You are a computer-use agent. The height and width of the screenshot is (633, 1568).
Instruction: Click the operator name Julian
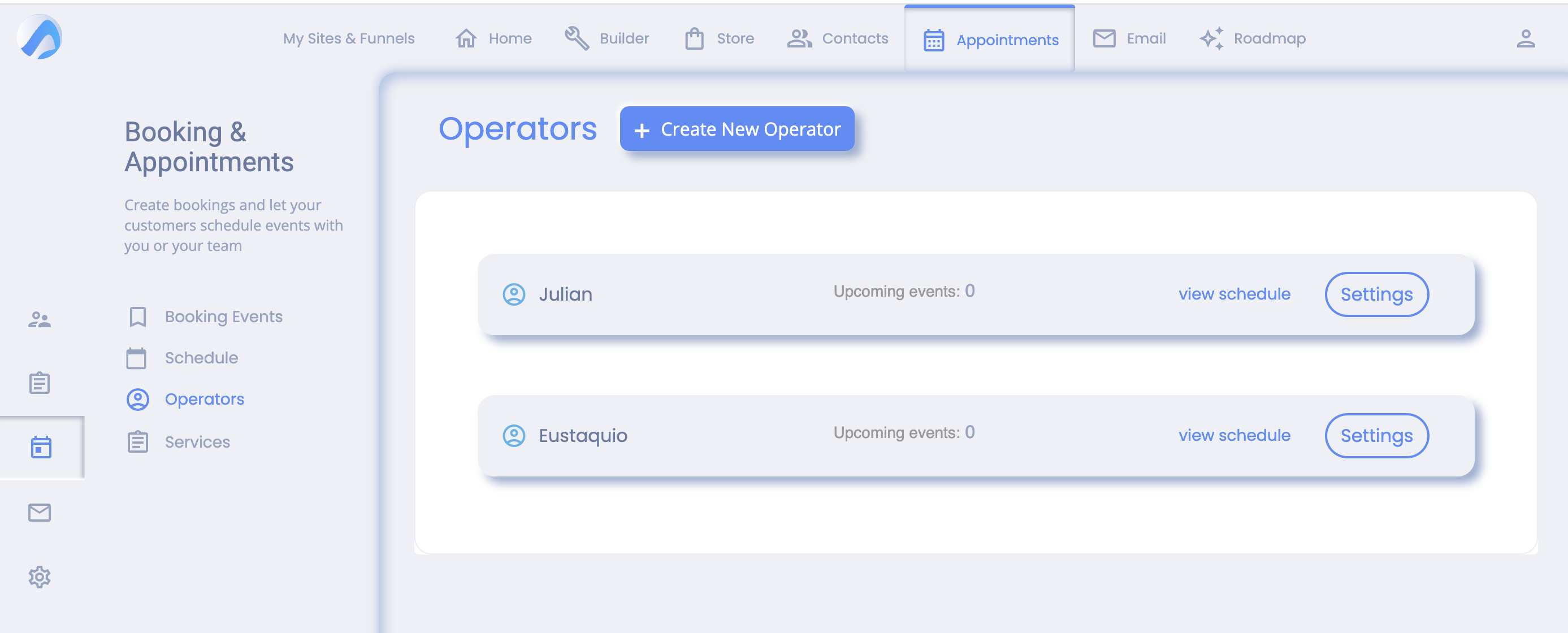tap(565, 294)
